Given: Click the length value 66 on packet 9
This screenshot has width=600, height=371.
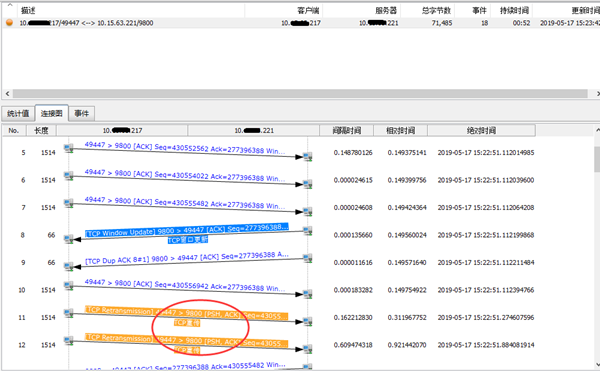Looking at the screenshot, I should point(51,262).
